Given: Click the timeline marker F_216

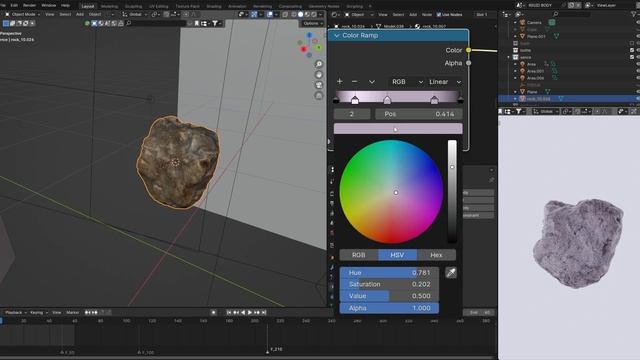Looking at the screenshot, I should (274, 350).
